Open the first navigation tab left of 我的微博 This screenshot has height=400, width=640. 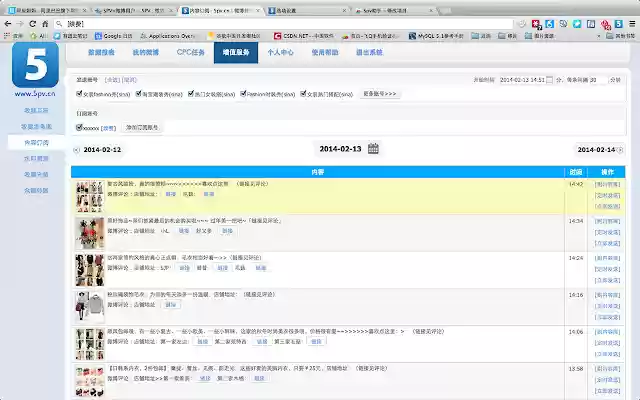tap(101, 52)
